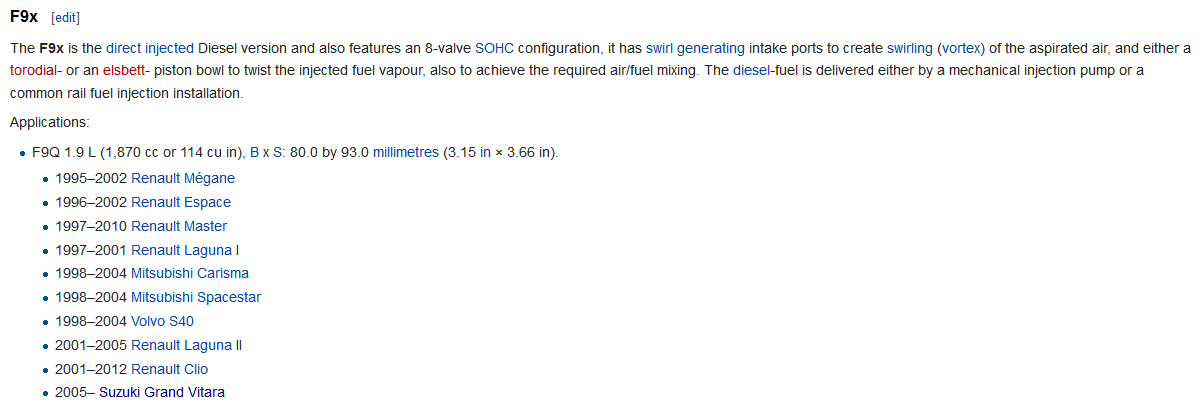Open the direct injected link
1203x418 pixels.
tap(150, 48)
